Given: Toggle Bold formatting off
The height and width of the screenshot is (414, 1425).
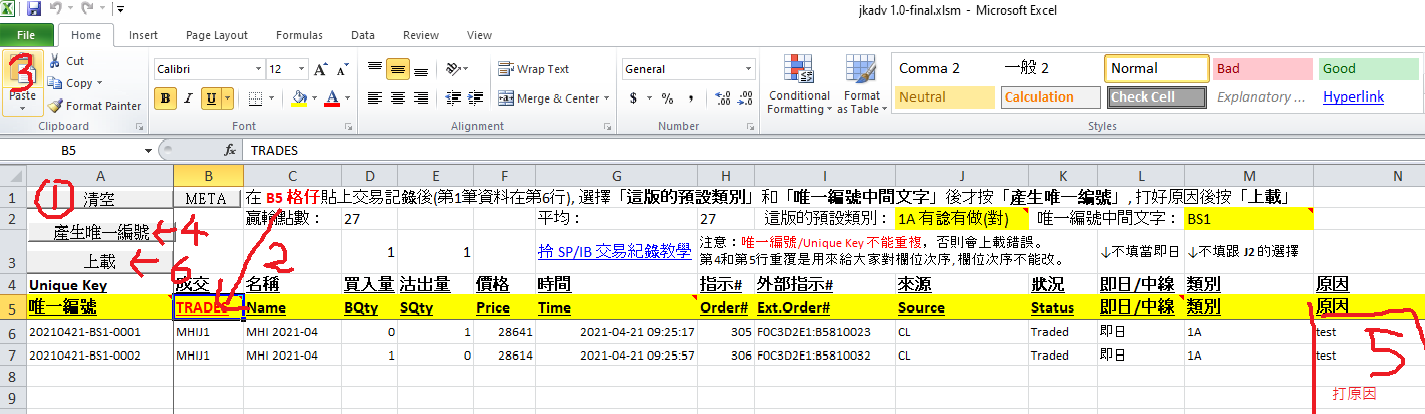Looking at the screenshot, I should 163,98.
